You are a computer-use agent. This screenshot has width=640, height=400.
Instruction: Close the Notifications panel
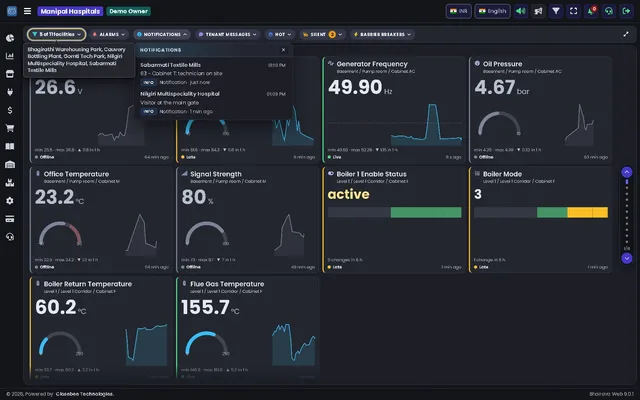(284, 50)
